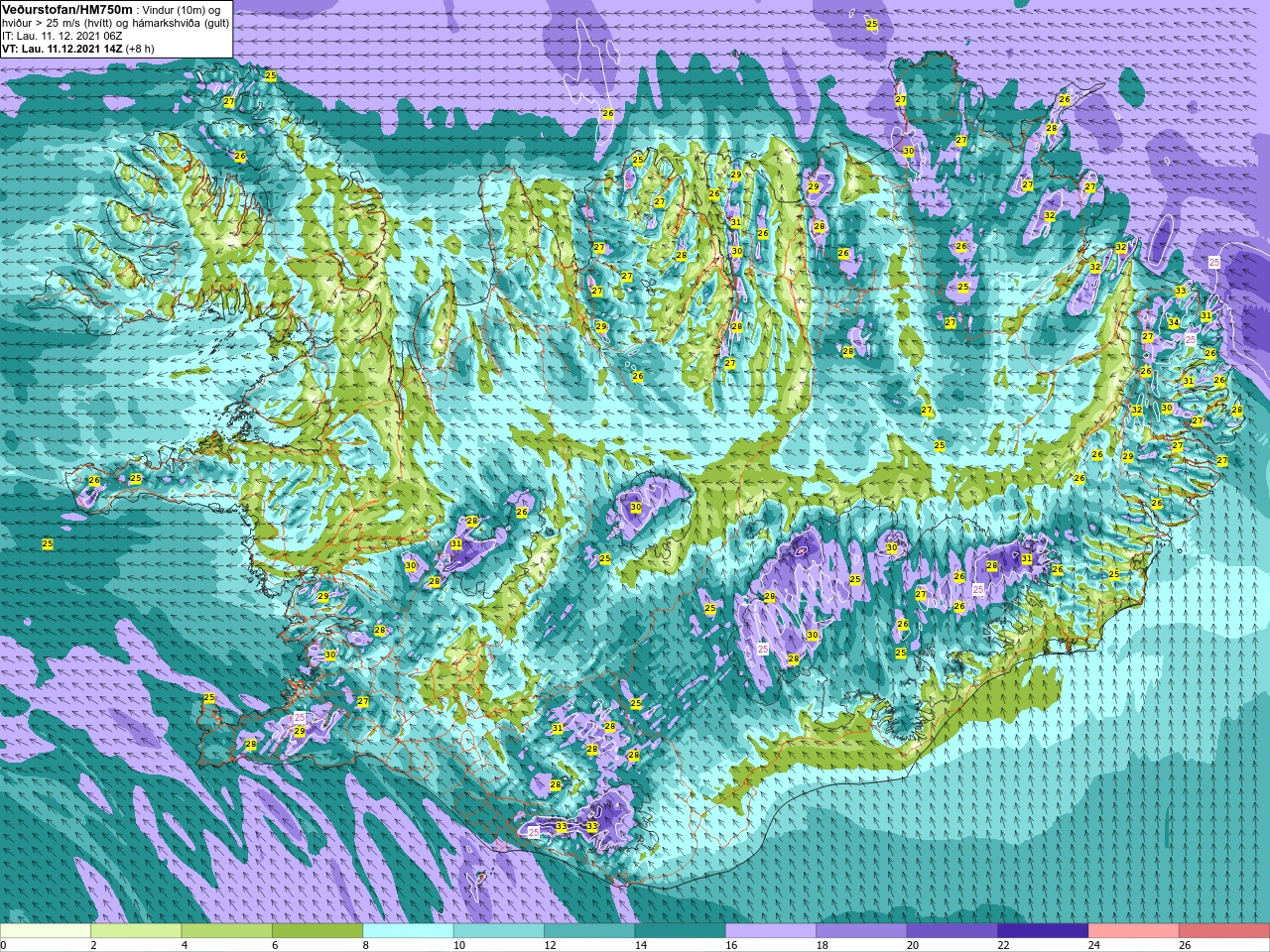1270x952 pixels.
Task: Click the legend scale tick label '22'
Action: (1003, 945)
